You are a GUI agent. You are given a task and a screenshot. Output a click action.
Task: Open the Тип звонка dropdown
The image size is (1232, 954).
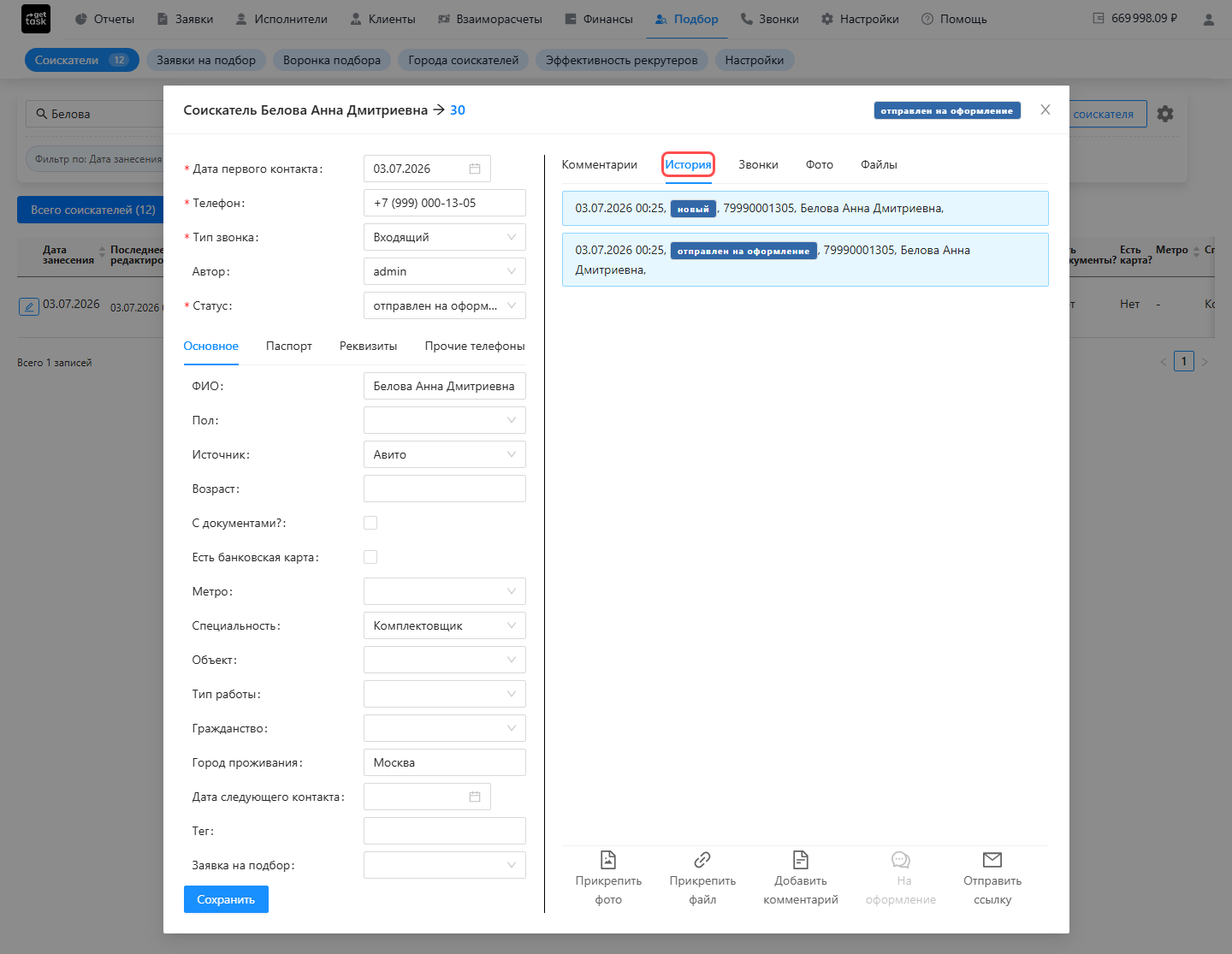click(x=445, y=237)
